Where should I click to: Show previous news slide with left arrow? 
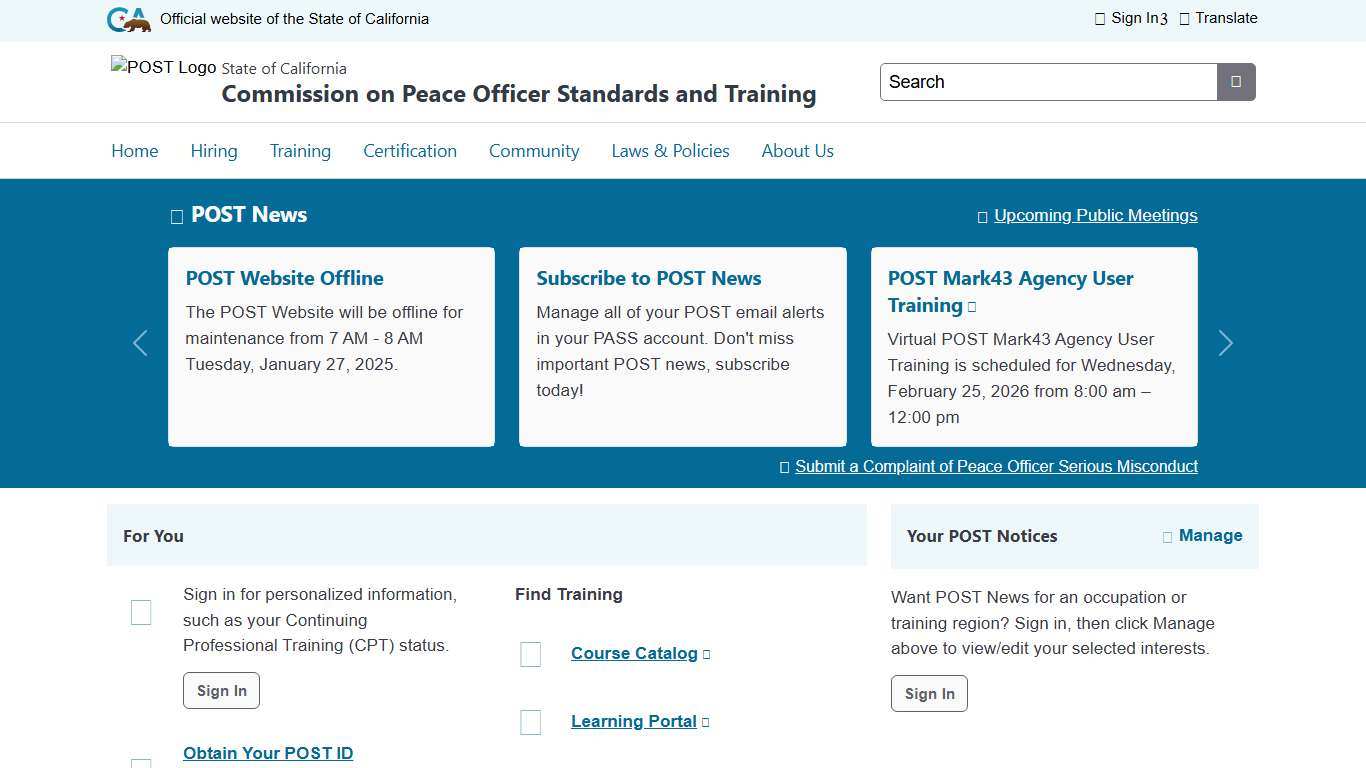pyautogui.click(x=140, y=343)
